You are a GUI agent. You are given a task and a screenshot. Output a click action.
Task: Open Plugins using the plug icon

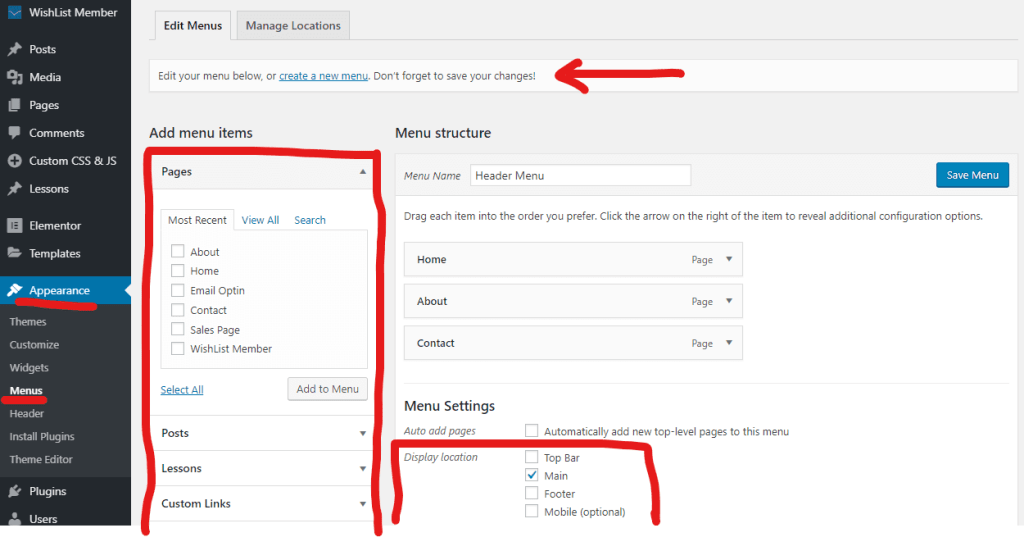[x=14, y=491]
